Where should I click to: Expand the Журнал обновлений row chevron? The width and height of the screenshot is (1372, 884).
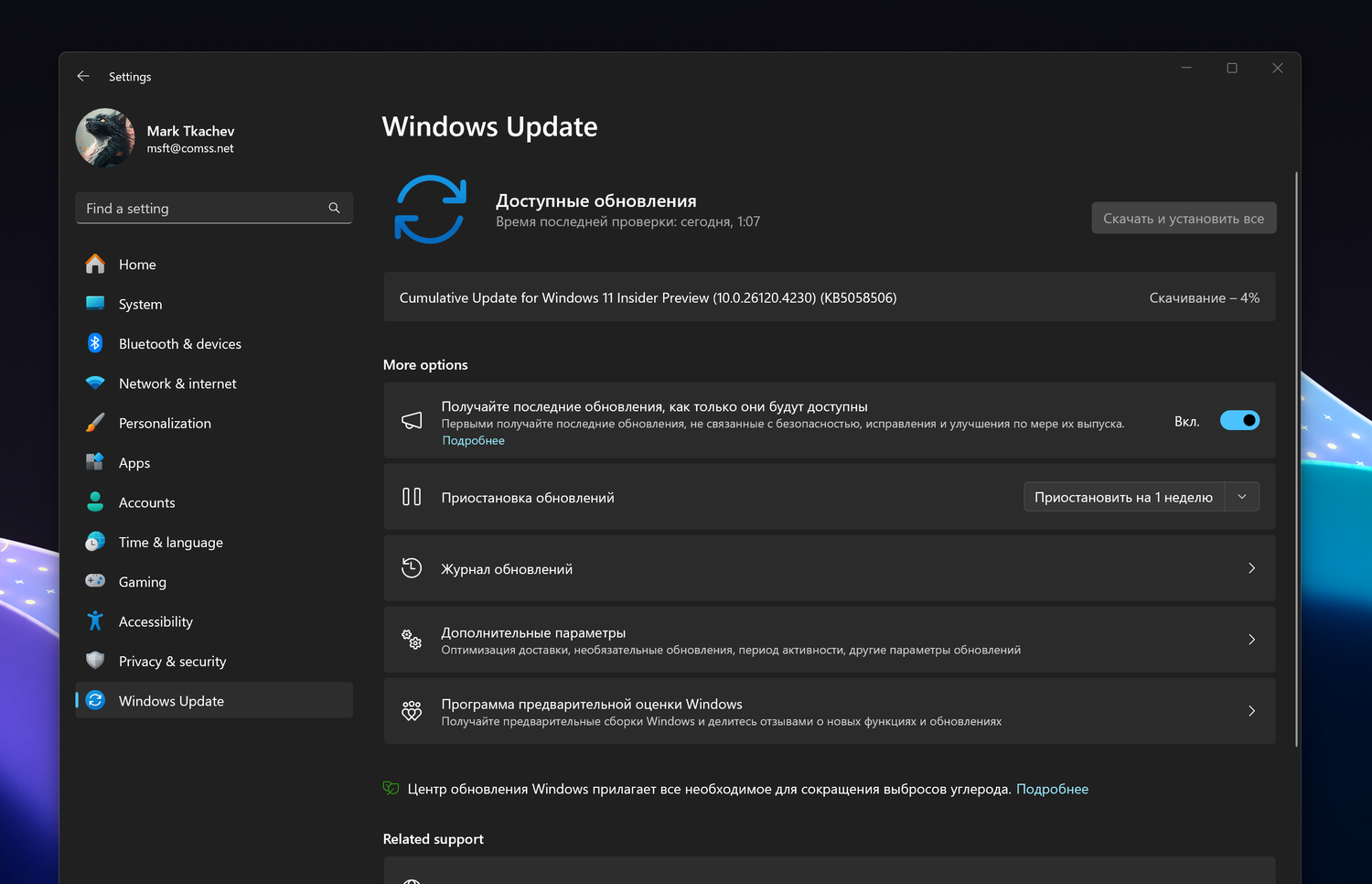[x=1251, y=568]
